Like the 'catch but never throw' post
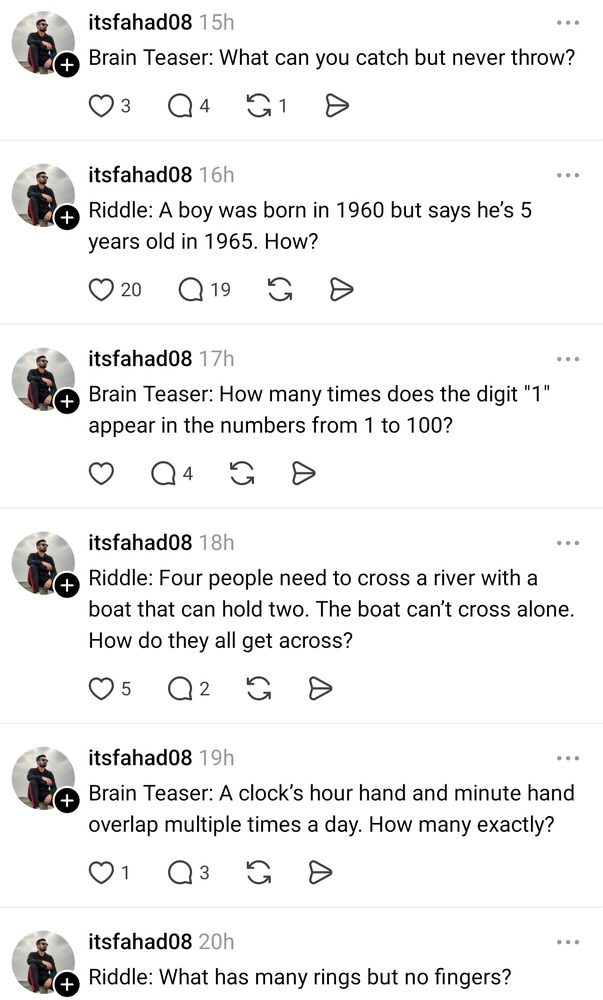 tap(101, 105)
